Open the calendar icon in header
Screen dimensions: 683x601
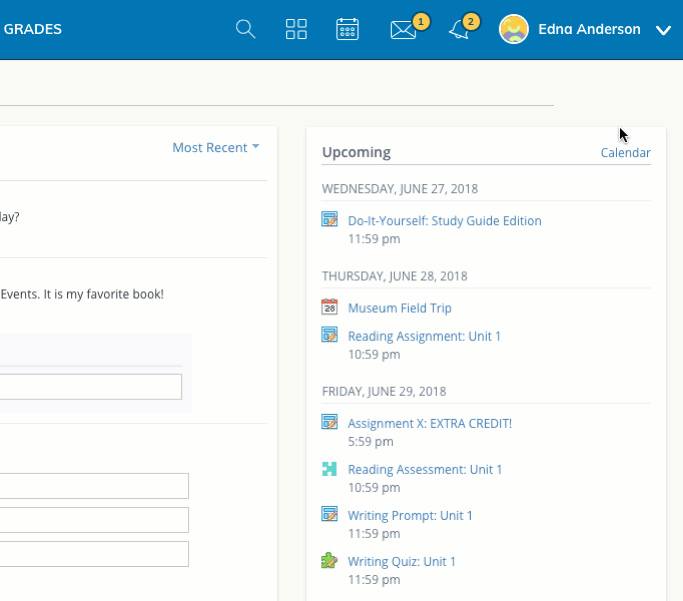(x=347, y=29)
